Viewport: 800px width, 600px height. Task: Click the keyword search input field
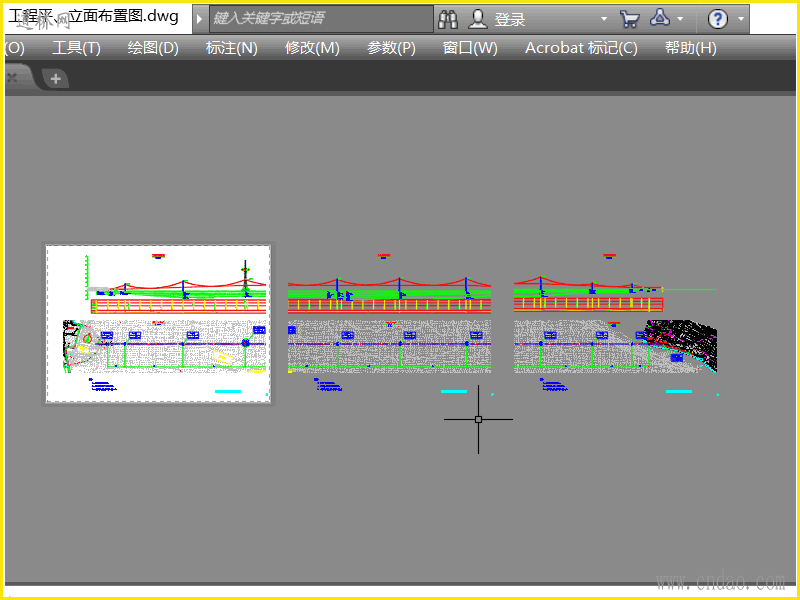click(x=321, y=19)
